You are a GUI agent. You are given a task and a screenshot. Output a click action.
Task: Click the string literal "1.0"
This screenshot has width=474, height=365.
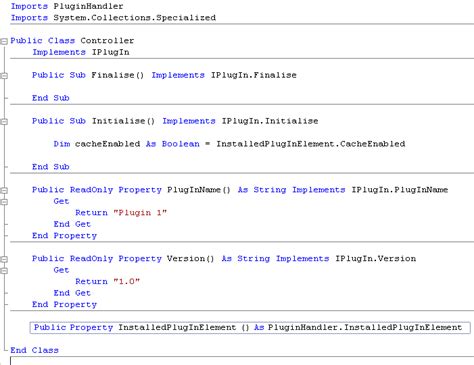[x=127, y=281]
